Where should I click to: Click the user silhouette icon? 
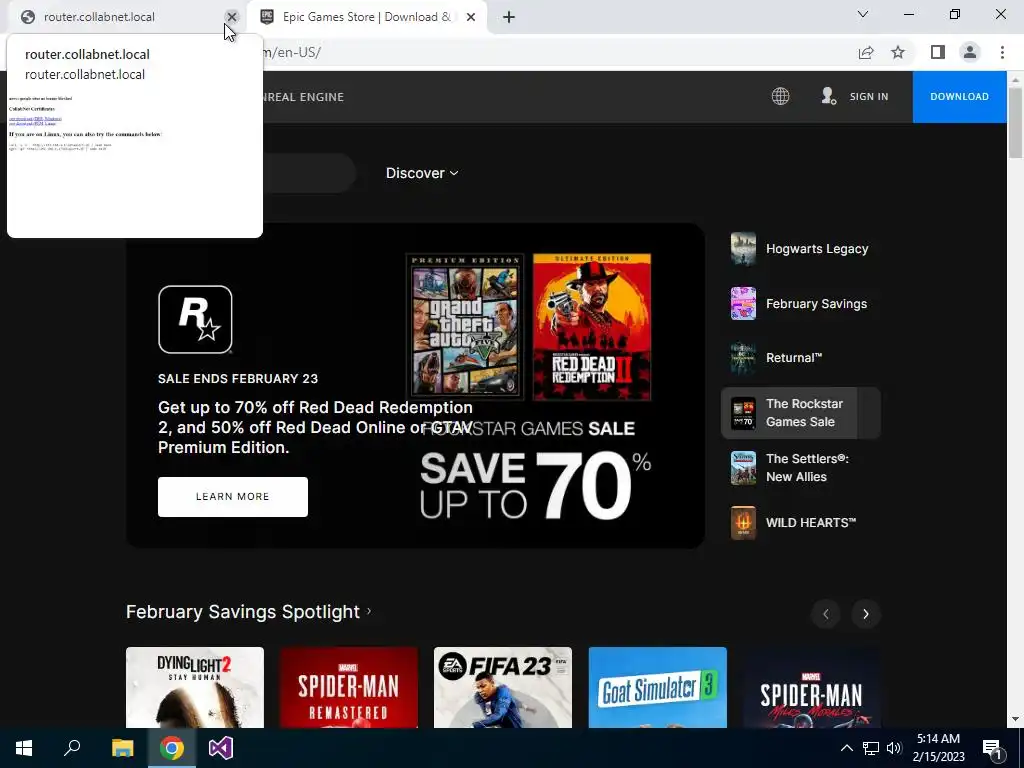point(829,97)
